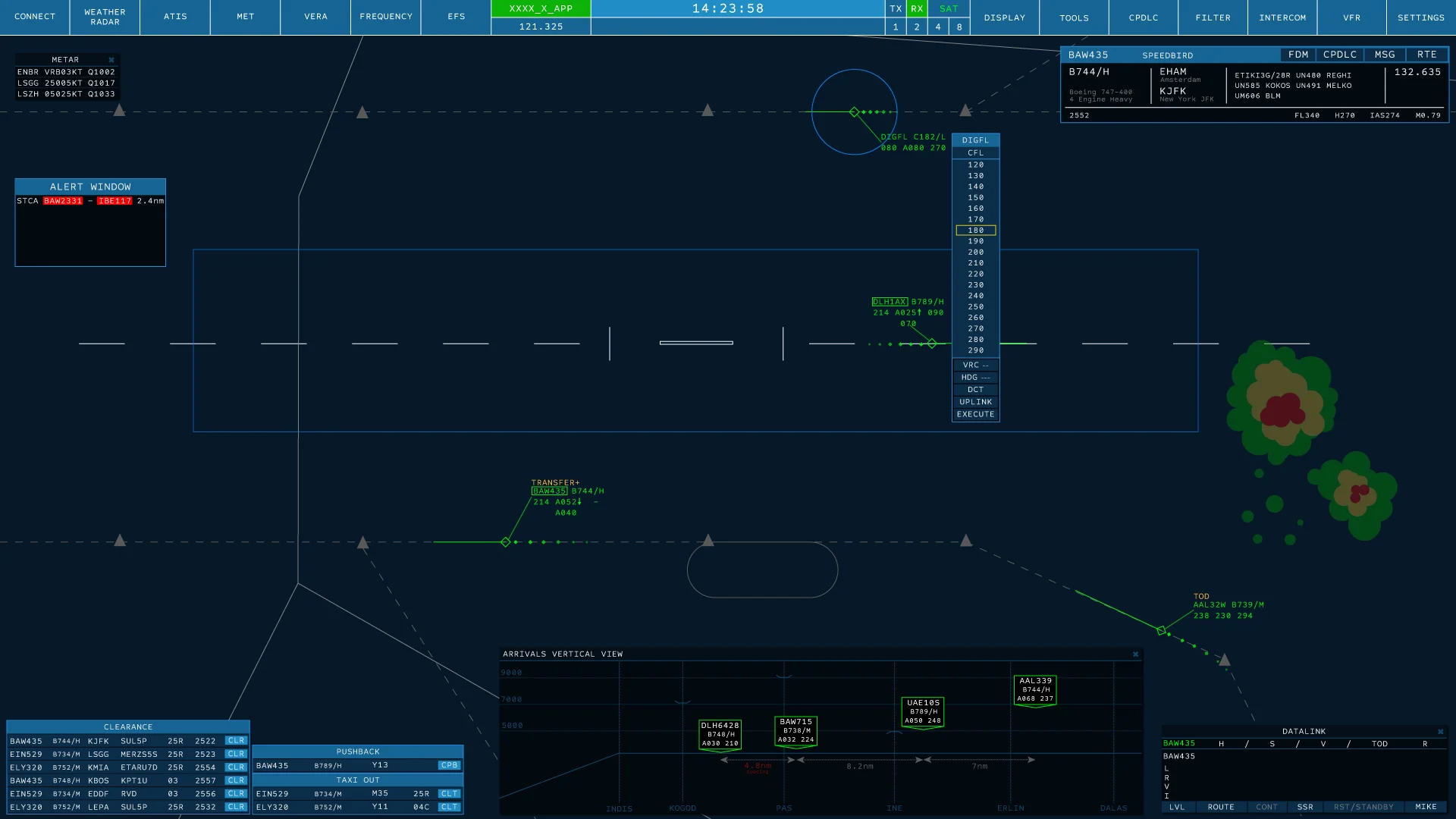1456x819 pixels.
Task: Select flight level 180 in the CFL list
Action: [975, 231]
